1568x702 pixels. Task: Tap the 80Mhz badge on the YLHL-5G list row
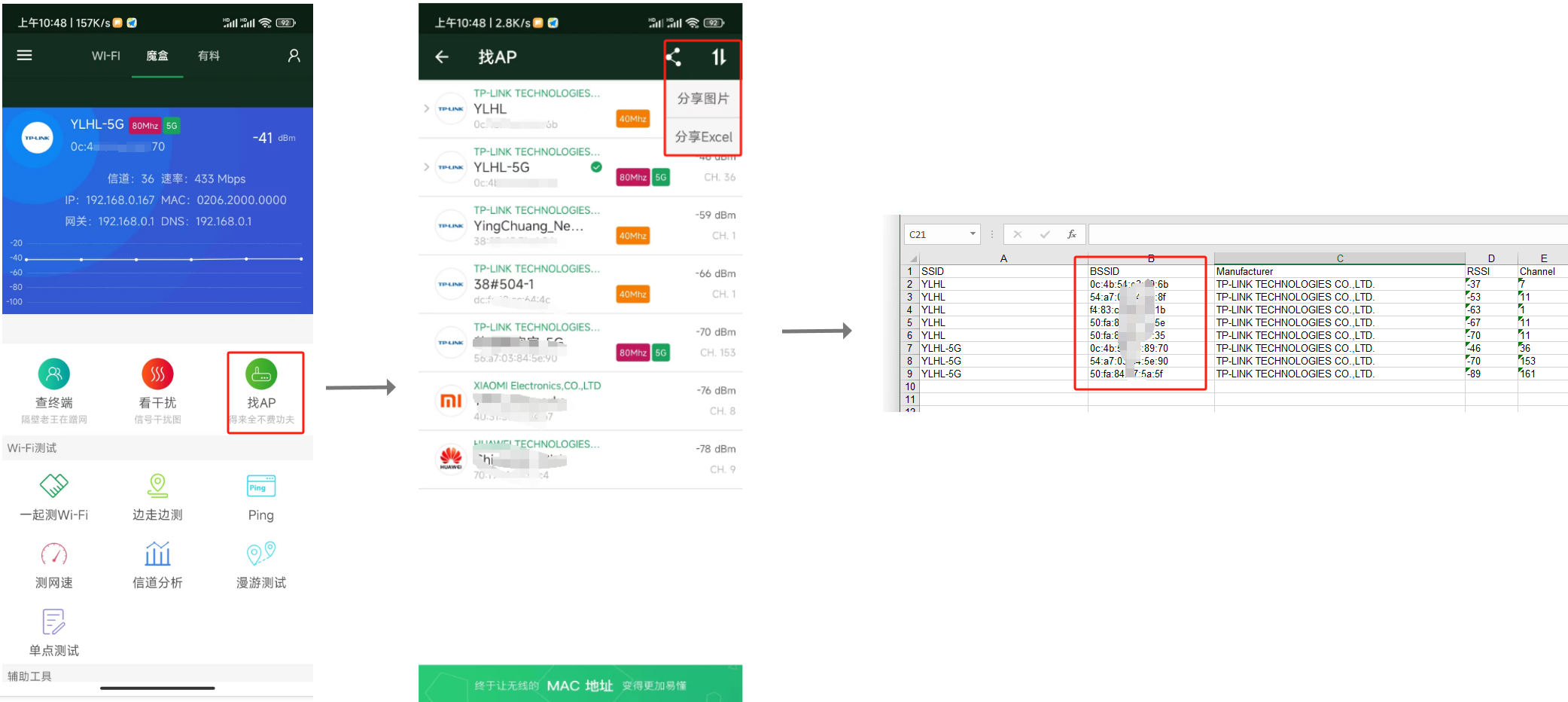click(x=633, y=177)
